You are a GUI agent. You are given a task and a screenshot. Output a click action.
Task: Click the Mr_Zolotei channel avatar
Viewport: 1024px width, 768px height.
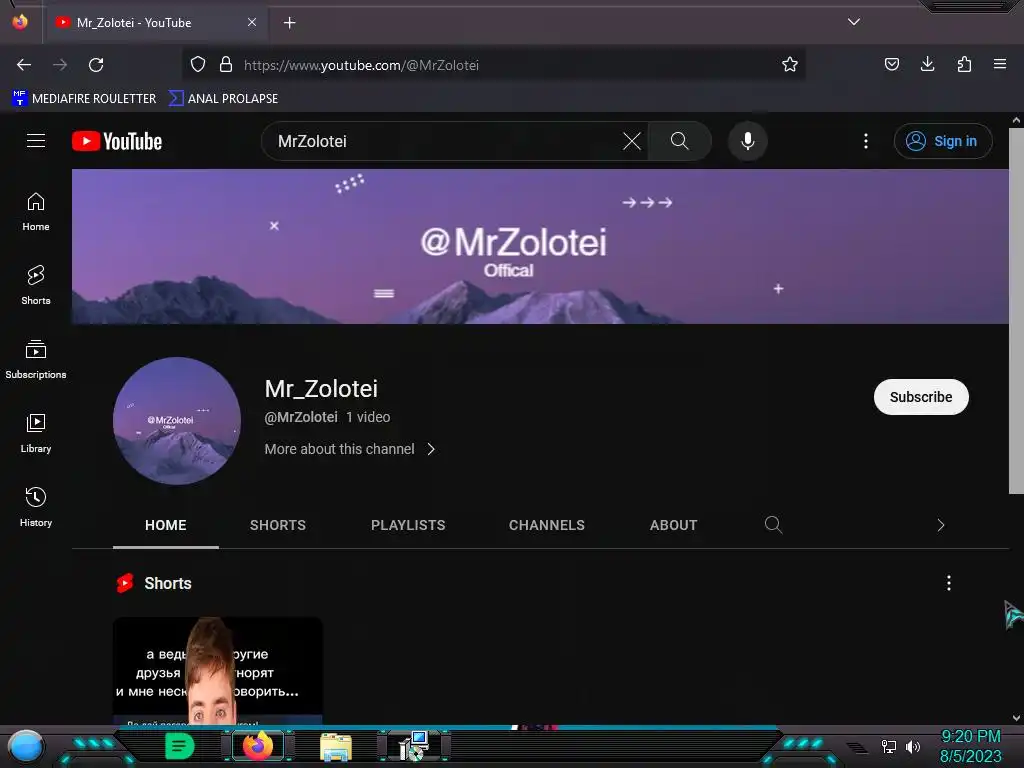coord(177,421)
